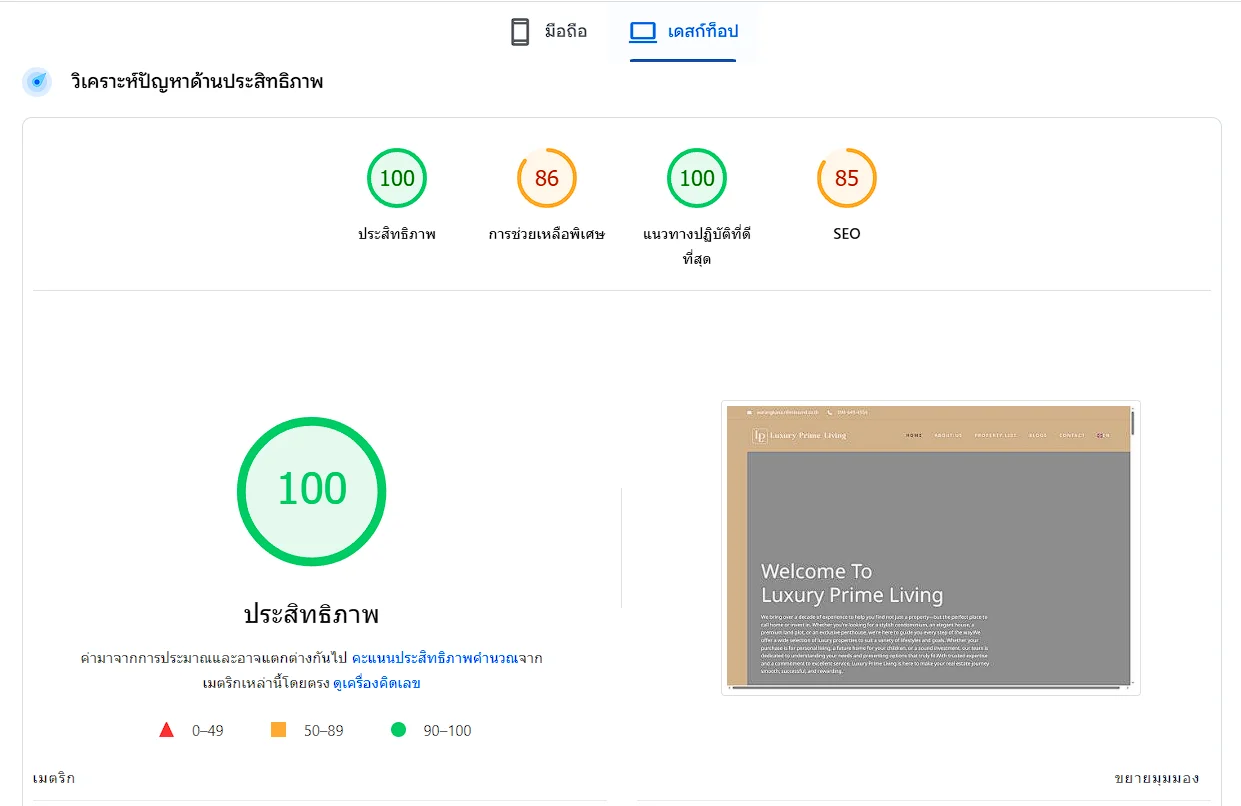Click the orange square 50–89 legend swatch

click(x=278, y=730)
